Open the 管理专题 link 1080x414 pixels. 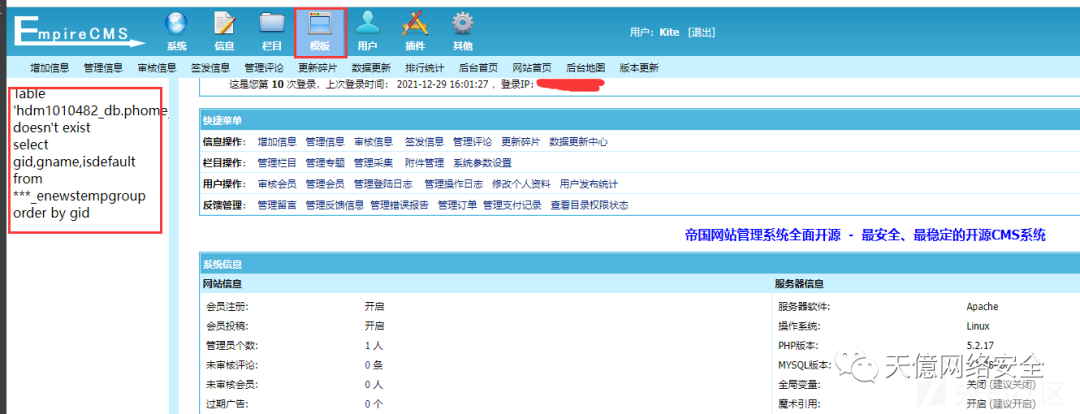[x=325, y=163]
